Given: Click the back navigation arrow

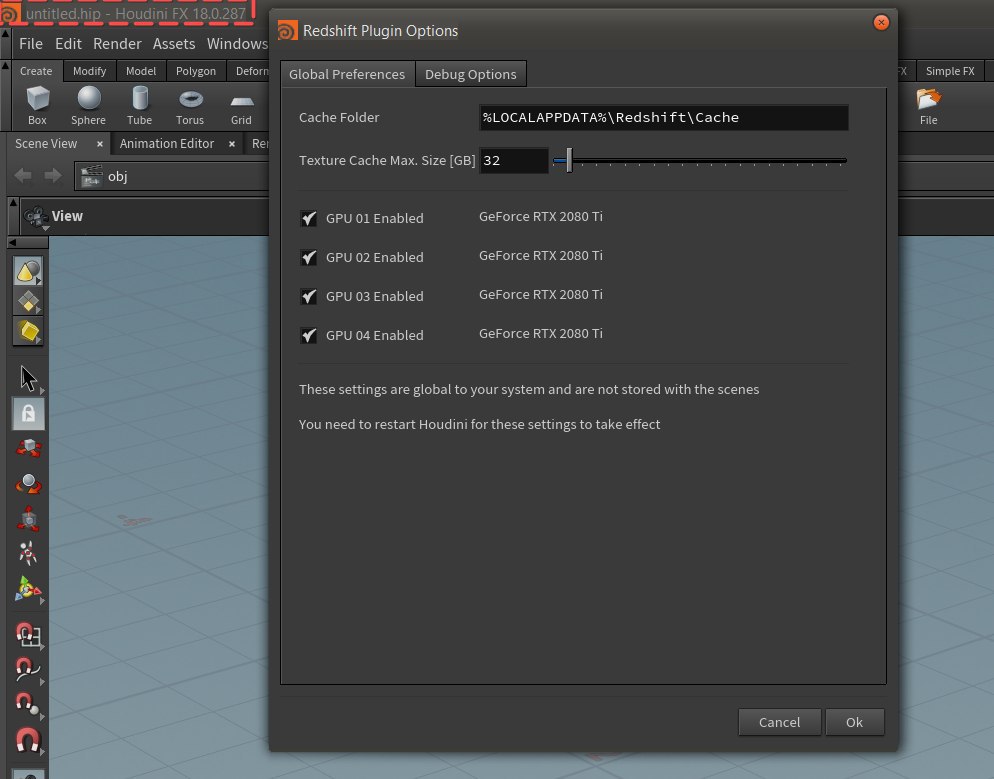Looking at the screenshot, I should pyautogui.click(x=23, y=176).
